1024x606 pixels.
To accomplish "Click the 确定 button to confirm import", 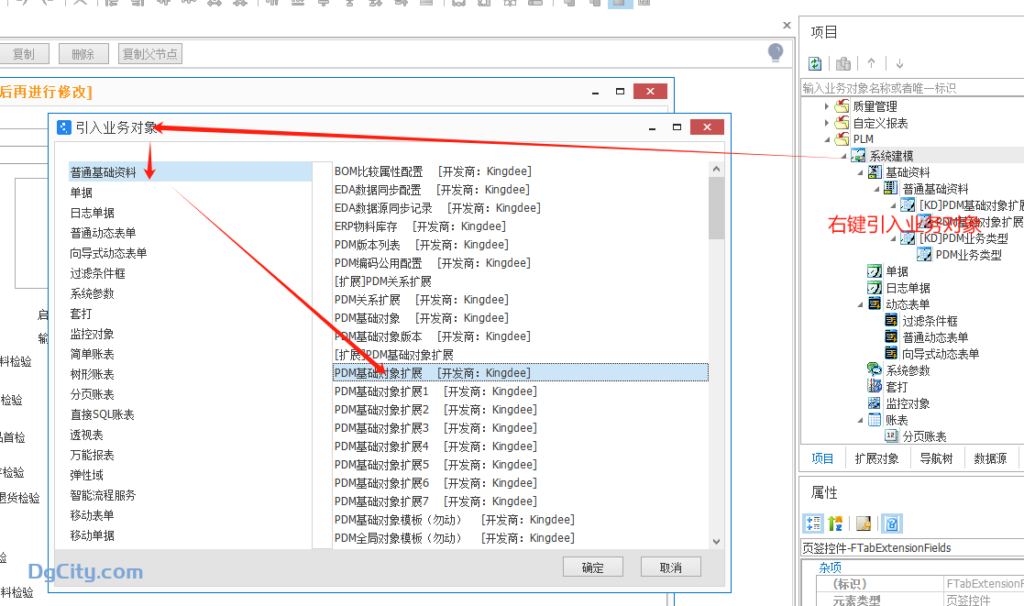I will pyautogui.click(x=593, y=566).
